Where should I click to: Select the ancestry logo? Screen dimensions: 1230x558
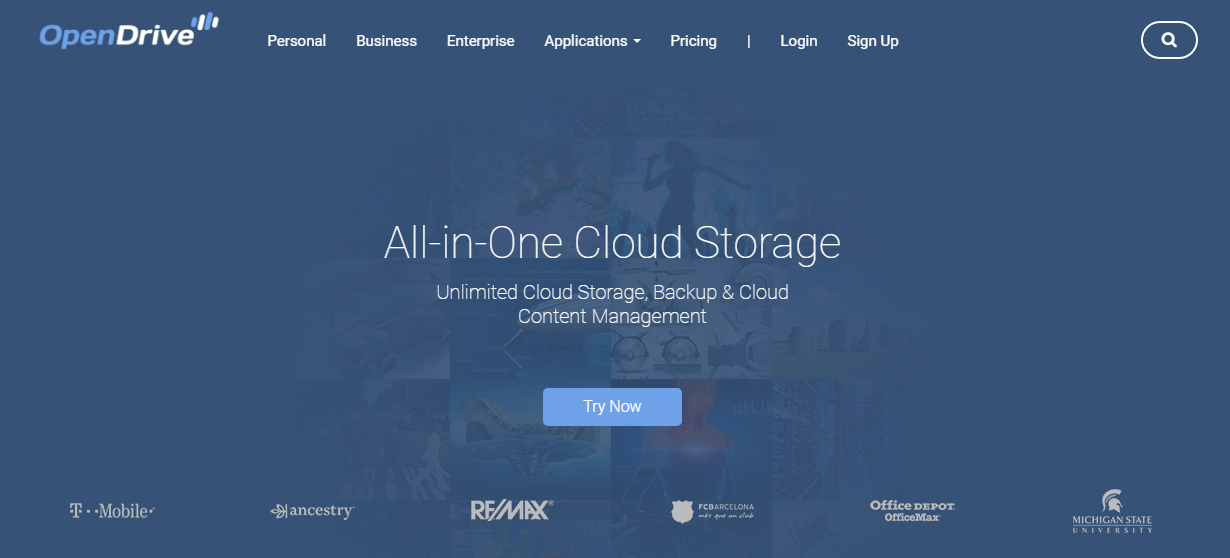click(x=312, y=511)
